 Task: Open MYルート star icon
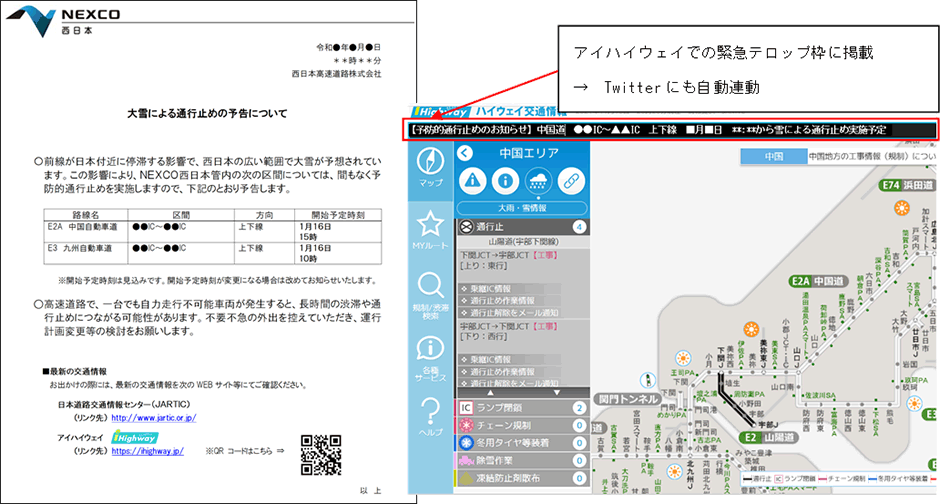click(x=430, y=223)
